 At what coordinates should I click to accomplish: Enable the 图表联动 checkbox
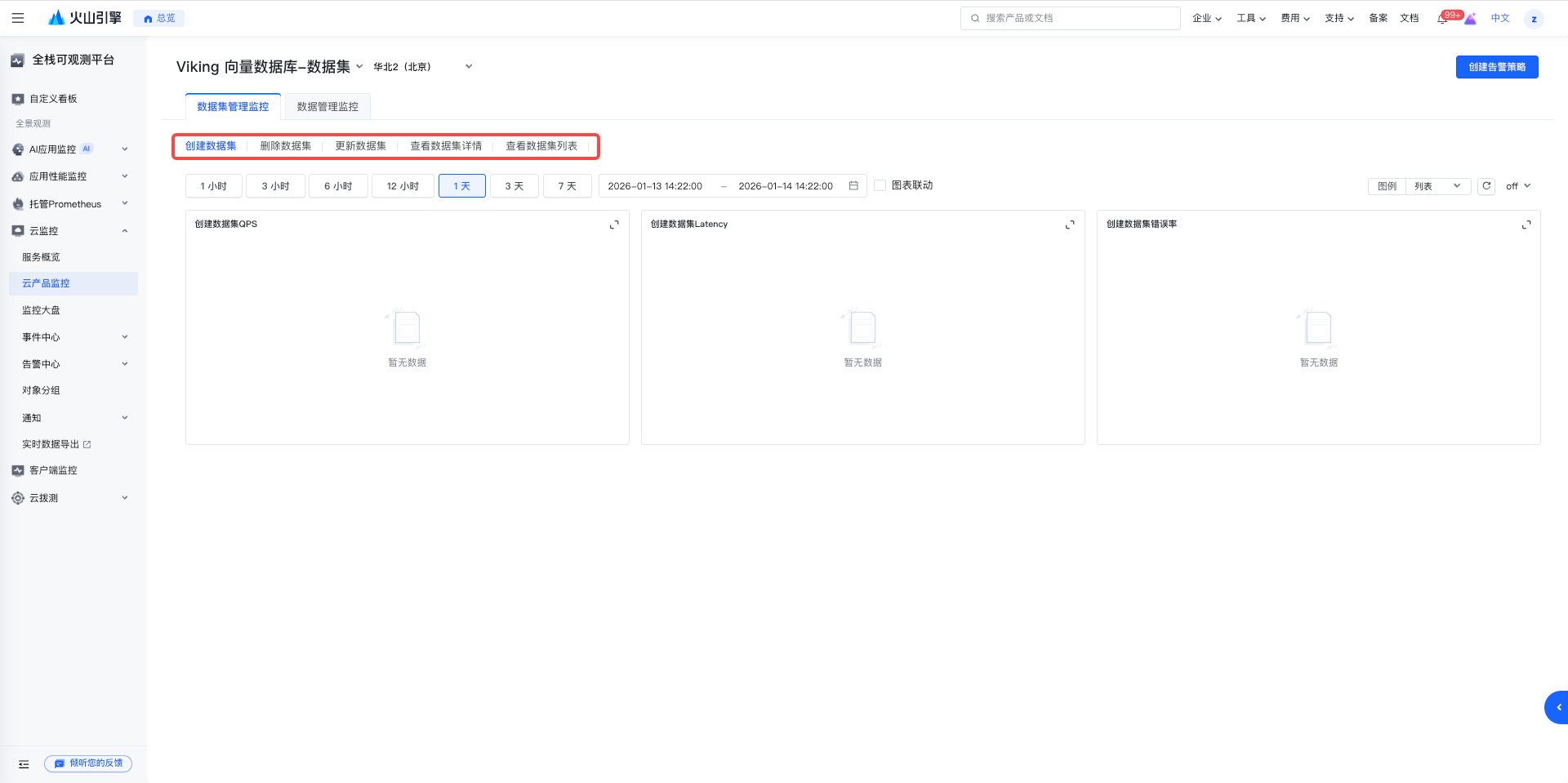880,185
